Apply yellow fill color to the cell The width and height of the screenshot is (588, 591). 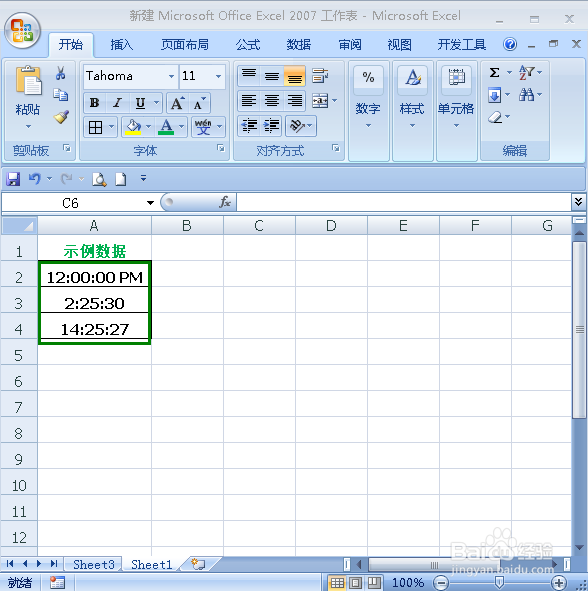pos(133,127)
